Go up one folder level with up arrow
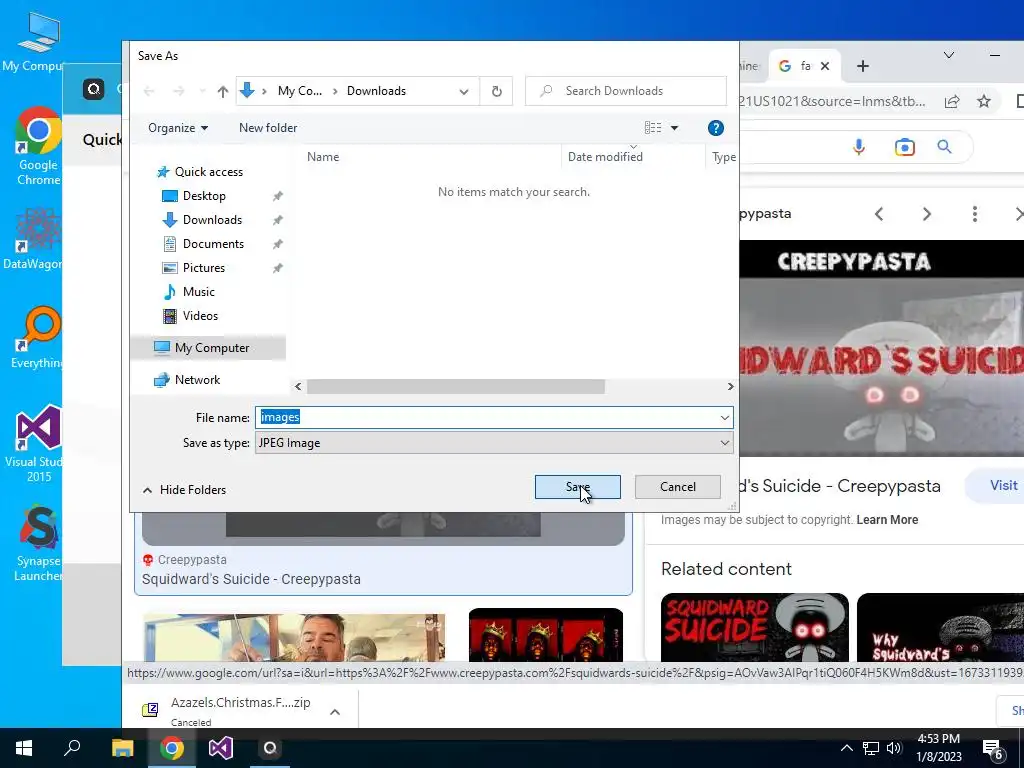The image size is (1024, 768). [223, 91]
